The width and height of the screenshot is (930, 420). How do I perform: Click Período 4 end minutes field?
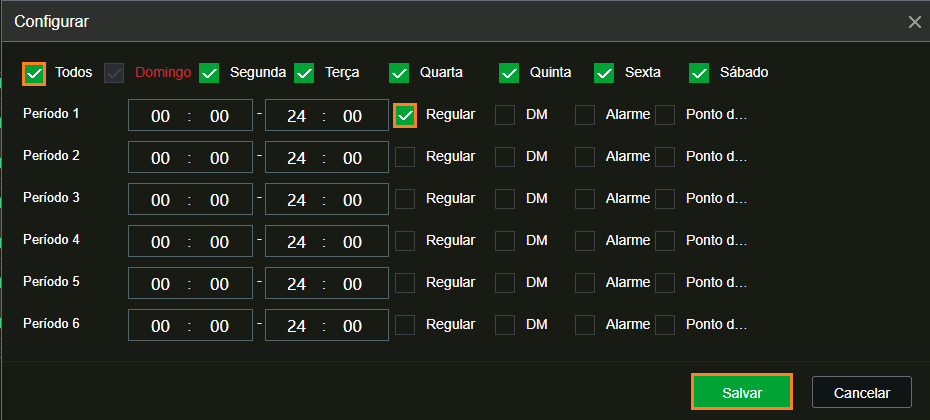click(352, 242)
